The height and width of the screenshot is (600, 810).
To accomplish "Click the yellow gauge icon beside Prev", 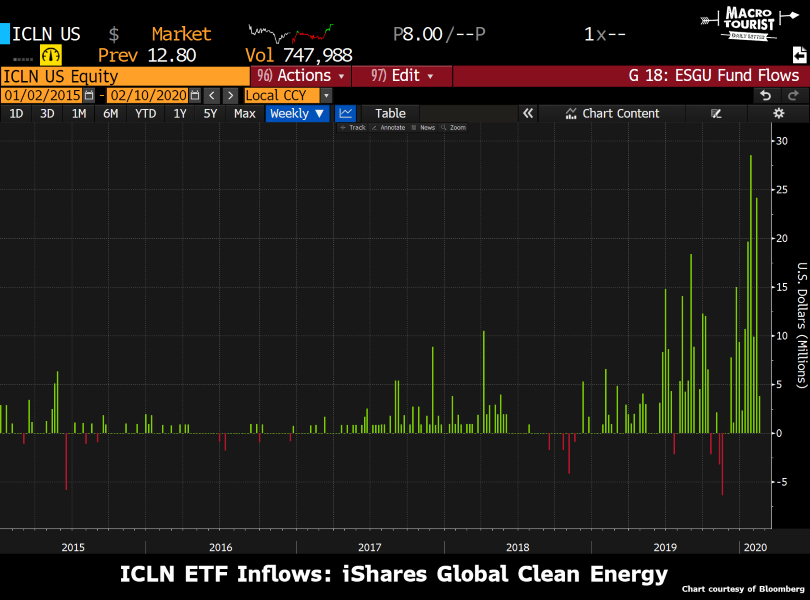I will 51,55.
